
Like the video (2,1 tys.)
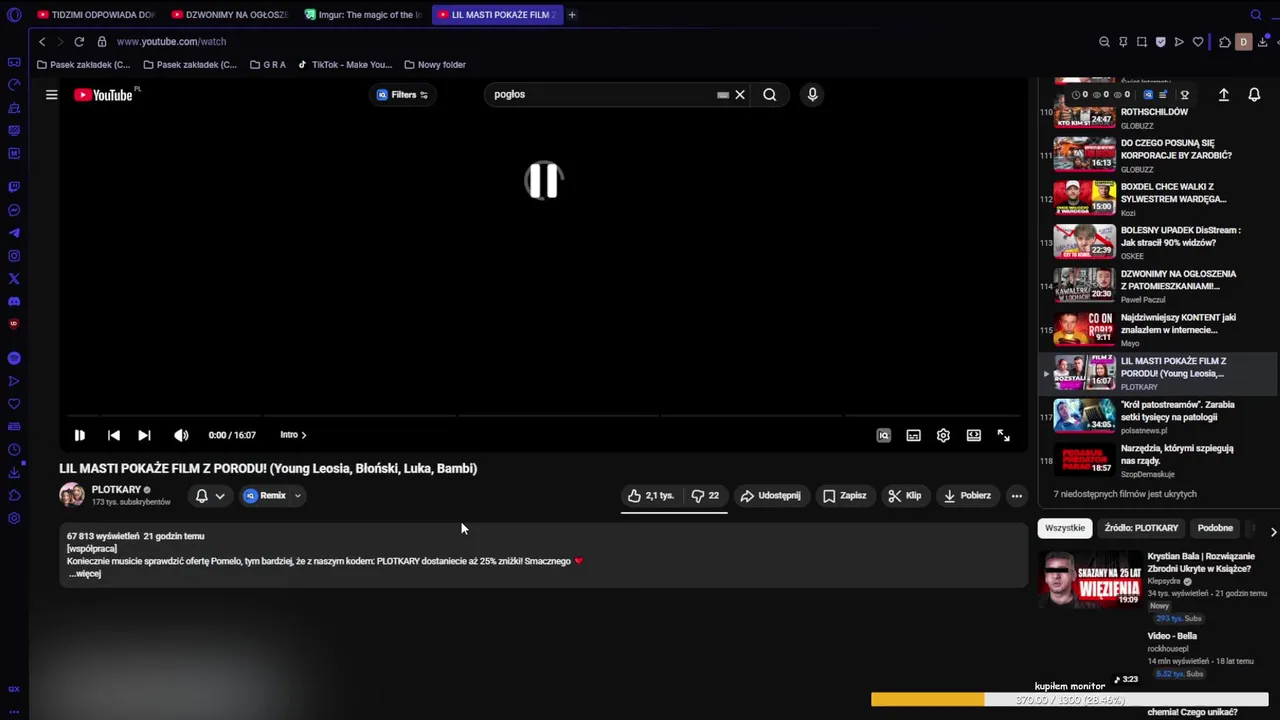pos(650,495)
